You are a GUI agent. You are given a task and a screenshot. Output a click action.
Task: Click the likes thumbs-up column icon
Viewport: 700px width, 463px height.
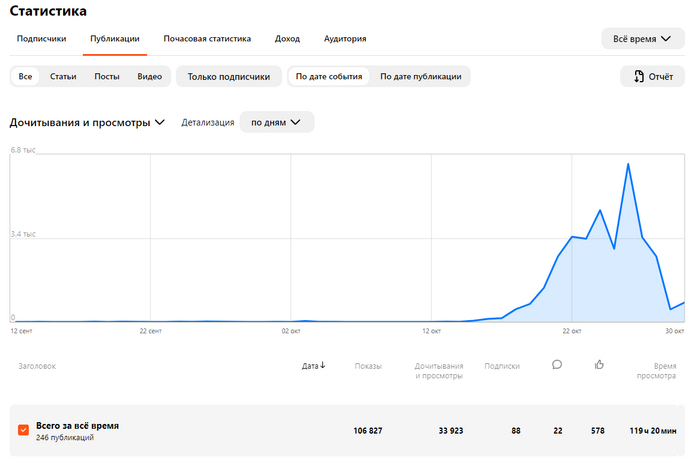pos(599,364)
